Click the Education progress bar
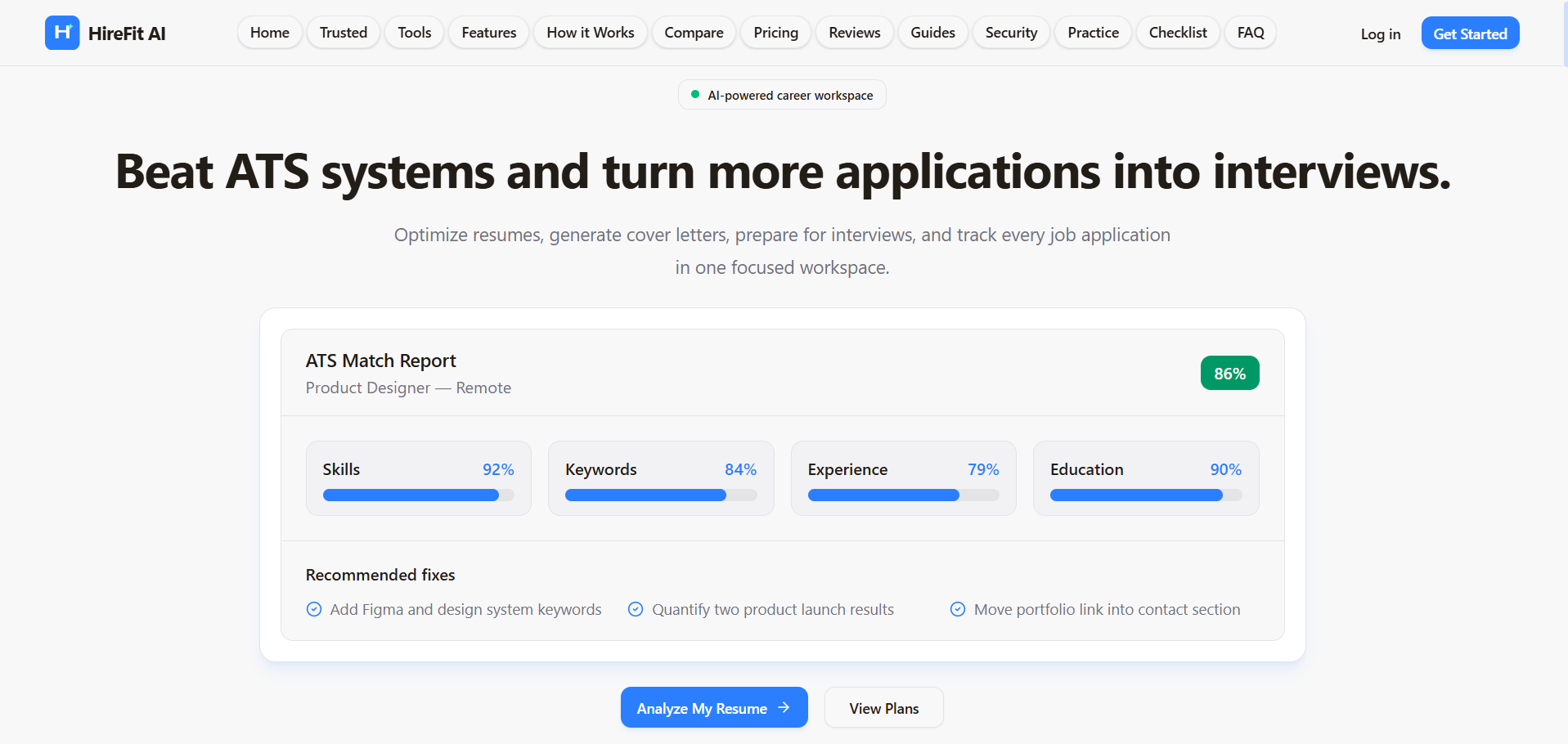The image size is (1568, 744). click(x=1146, y=495)
